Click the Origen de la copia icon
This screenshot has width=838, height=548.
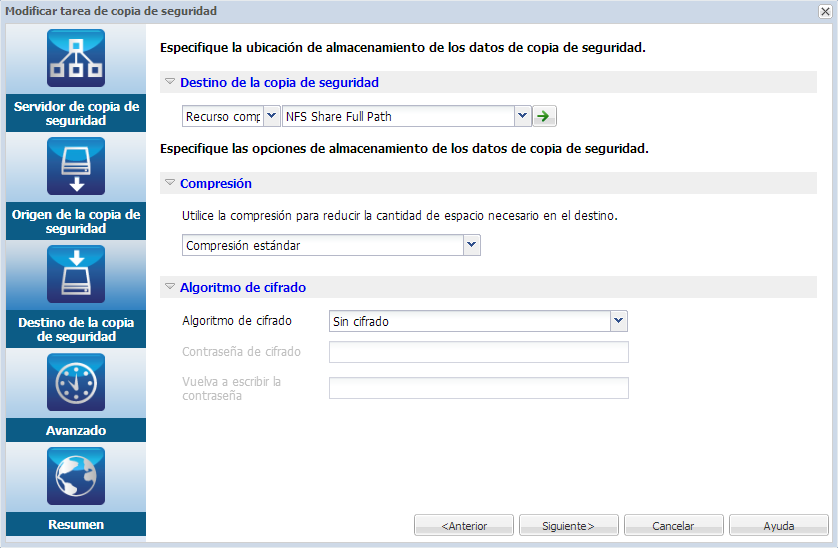pos(76,166)
